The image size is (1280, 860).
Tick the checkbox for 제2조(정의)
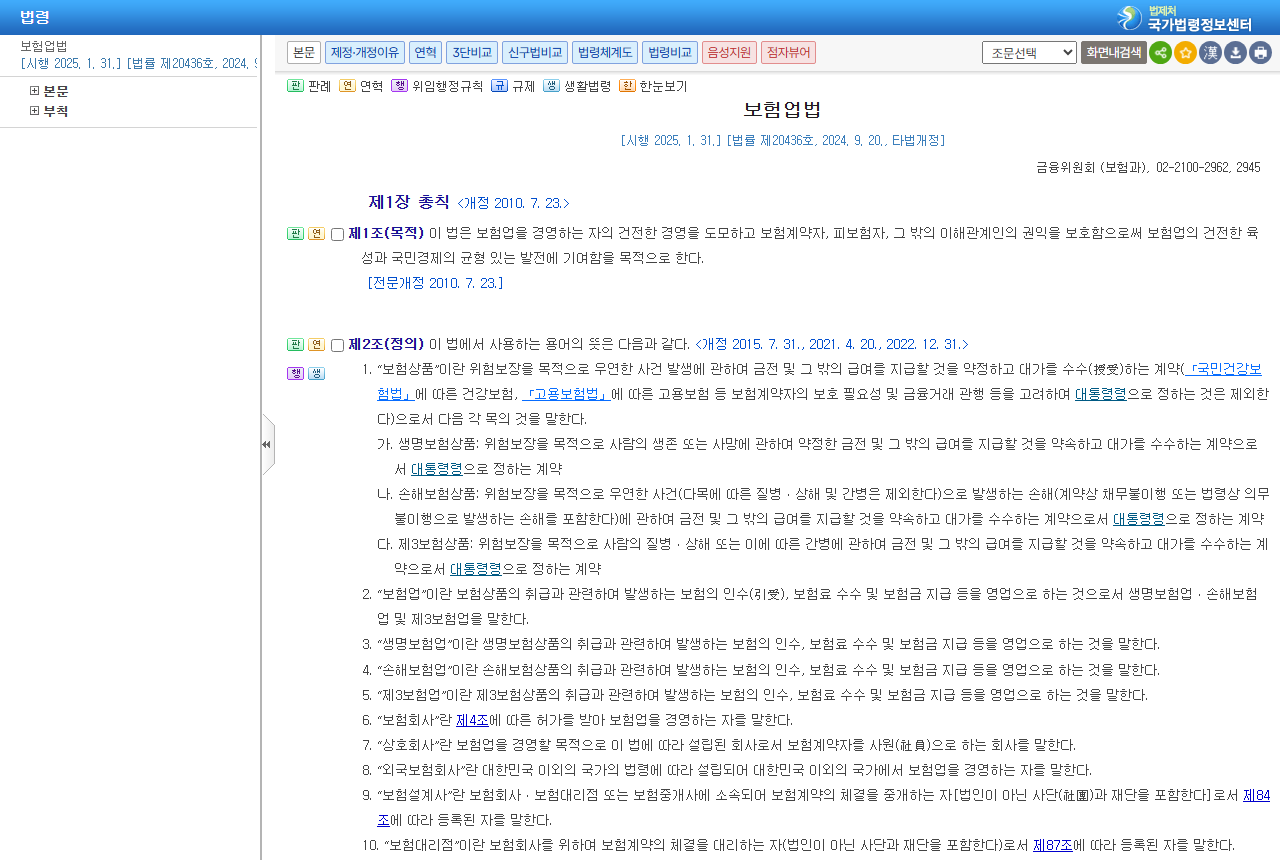coord(337,345)
